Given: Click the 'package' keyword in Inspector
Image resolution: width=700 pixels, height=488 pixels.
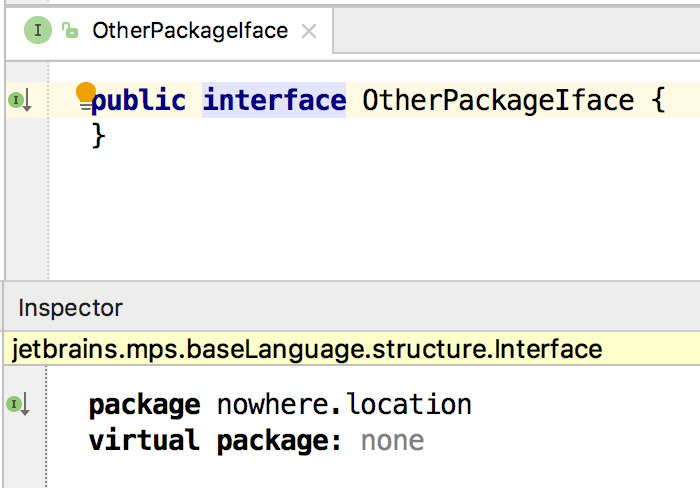Looking at the screenshot, I should click(144, 405).
